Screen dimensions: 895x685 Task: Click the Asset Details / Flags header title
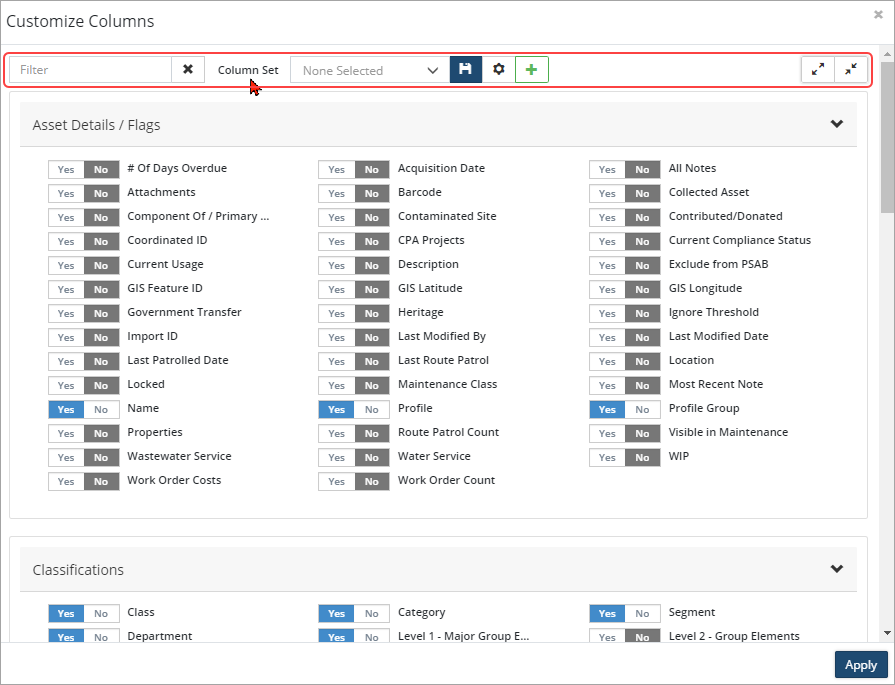click(96, 125)
